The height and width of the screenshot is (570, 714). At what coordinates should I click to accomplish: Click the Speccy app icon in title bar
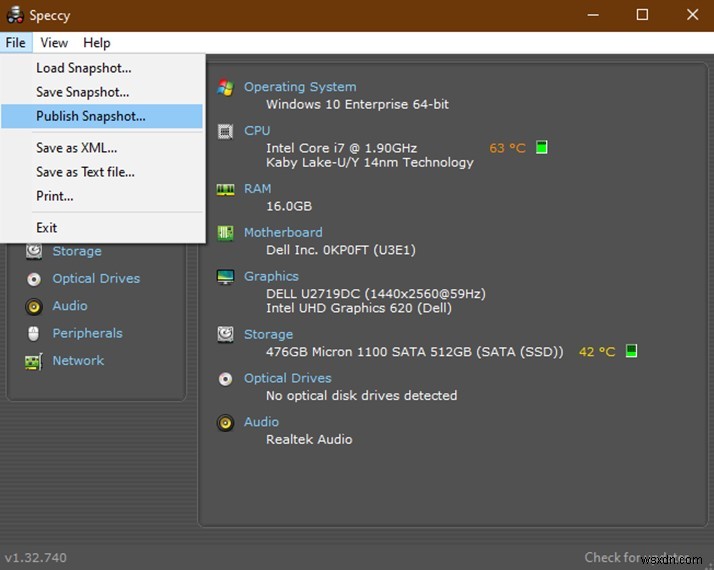(15, 15)
